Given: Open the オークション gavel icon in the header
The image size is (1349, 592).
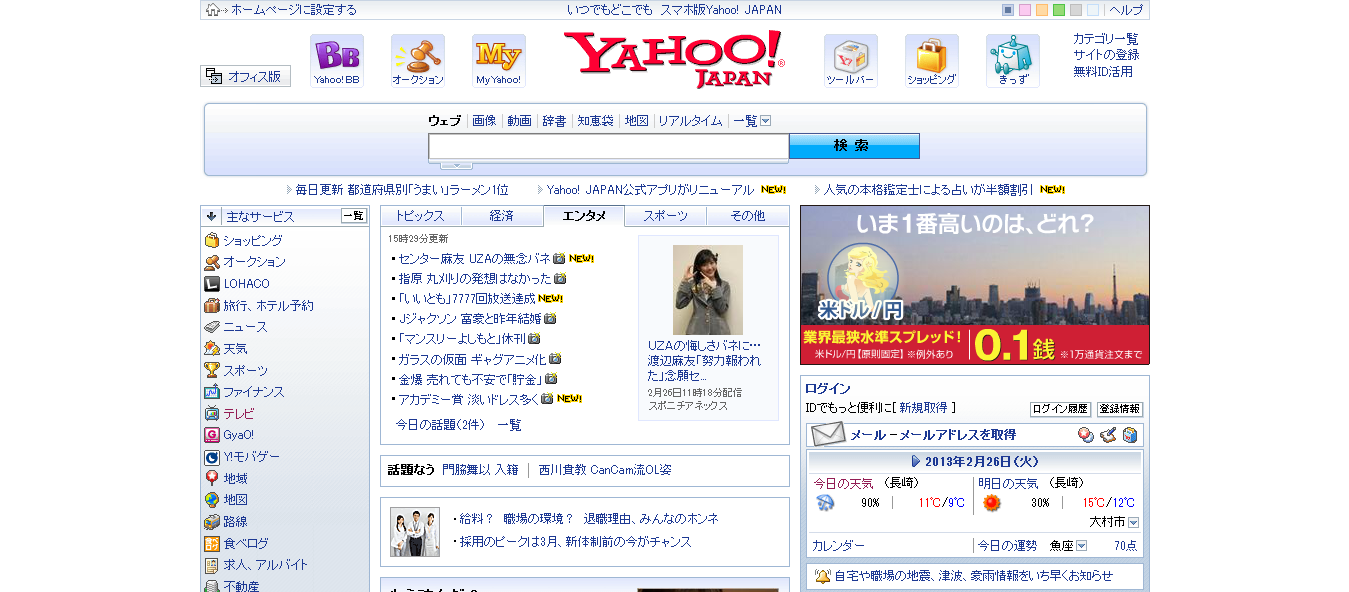Looking at the screenshot, I should click(x=417, y=61).
